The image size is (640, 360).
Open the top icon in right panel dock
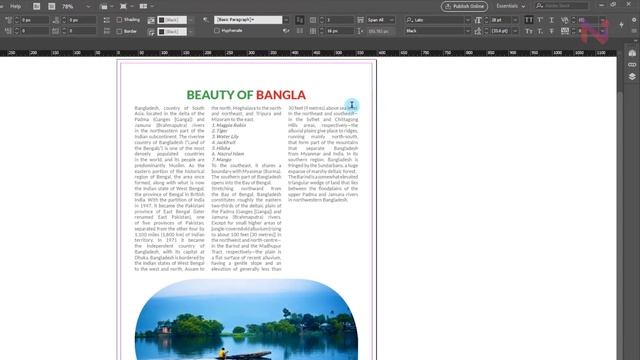(x=632, y=53)
